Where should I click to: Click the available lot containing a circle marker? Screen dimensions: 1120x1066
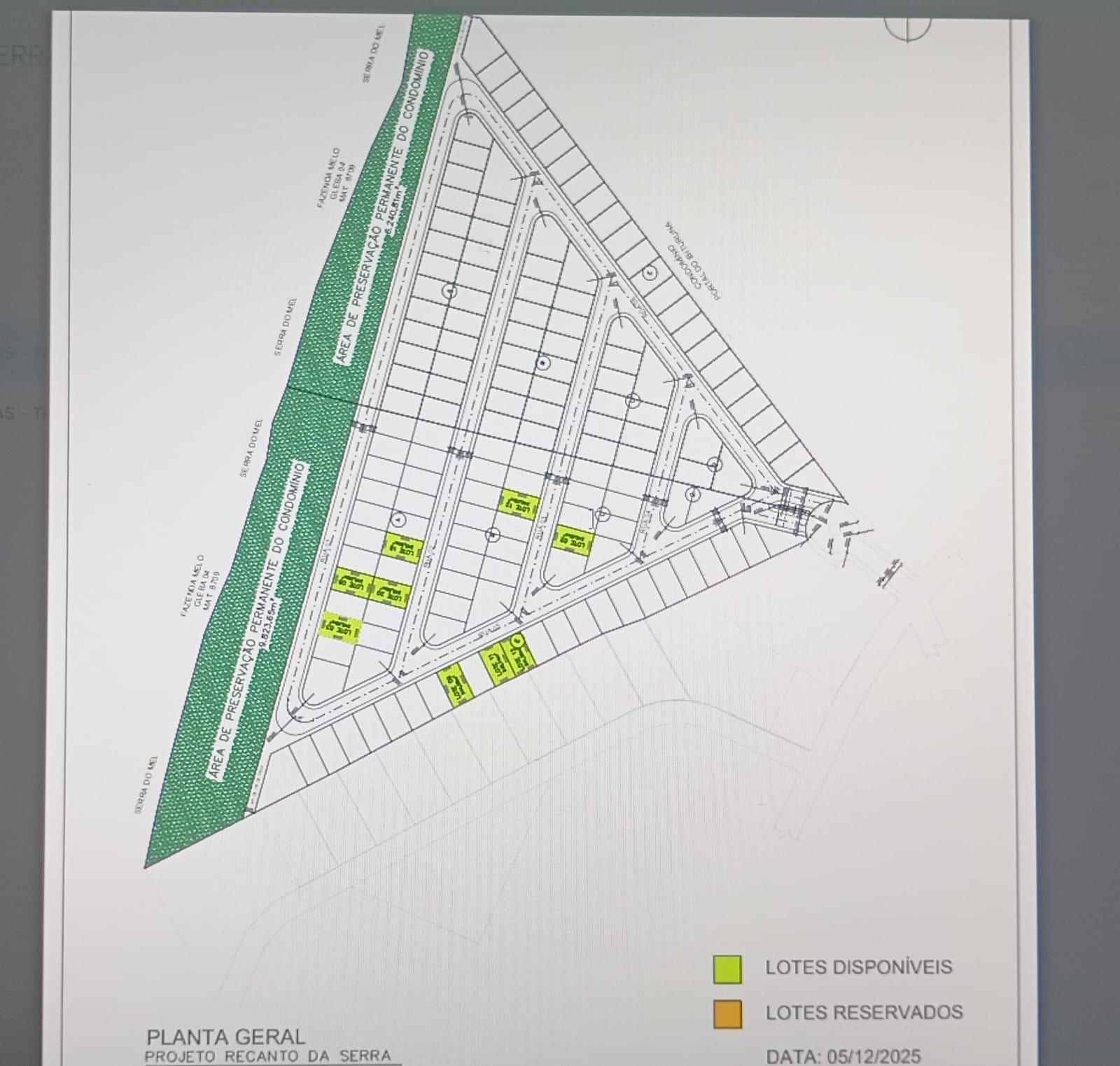[519, 654]
